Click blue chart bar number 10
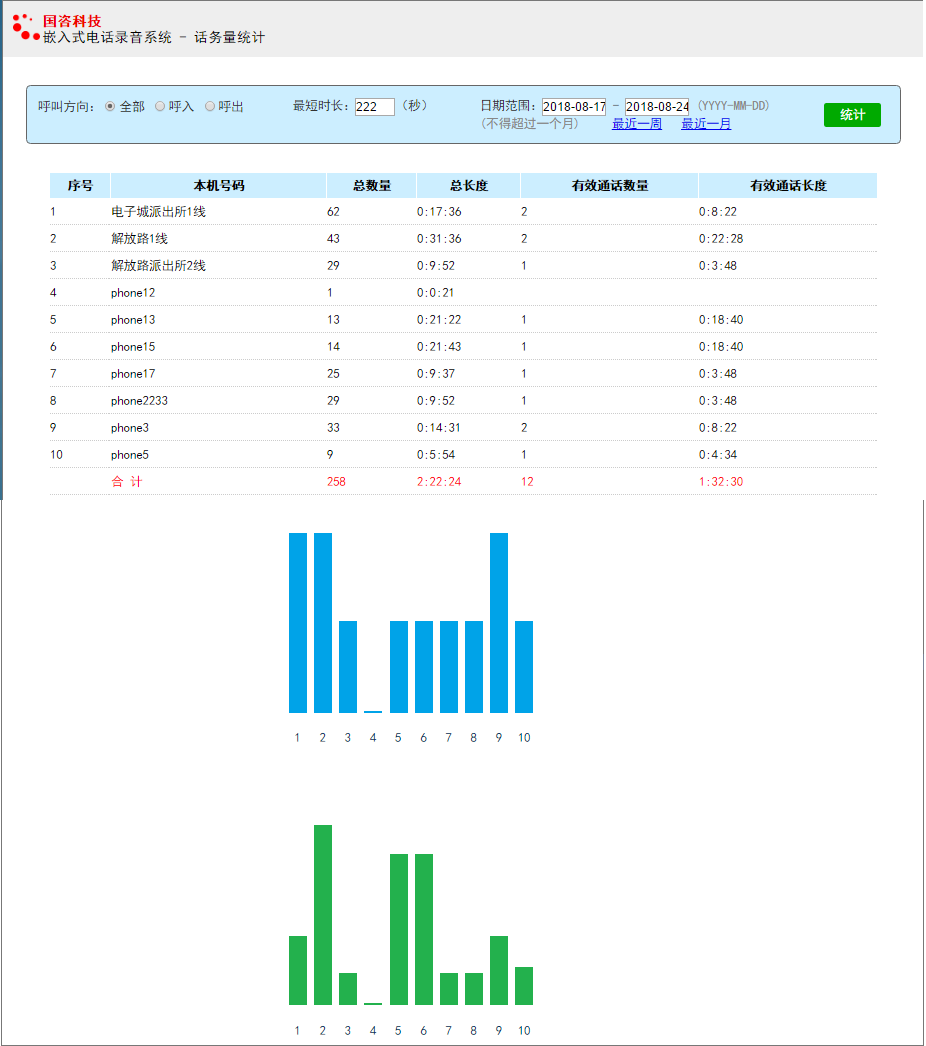The image size is (926, 1046). click(x=524, y=666)
